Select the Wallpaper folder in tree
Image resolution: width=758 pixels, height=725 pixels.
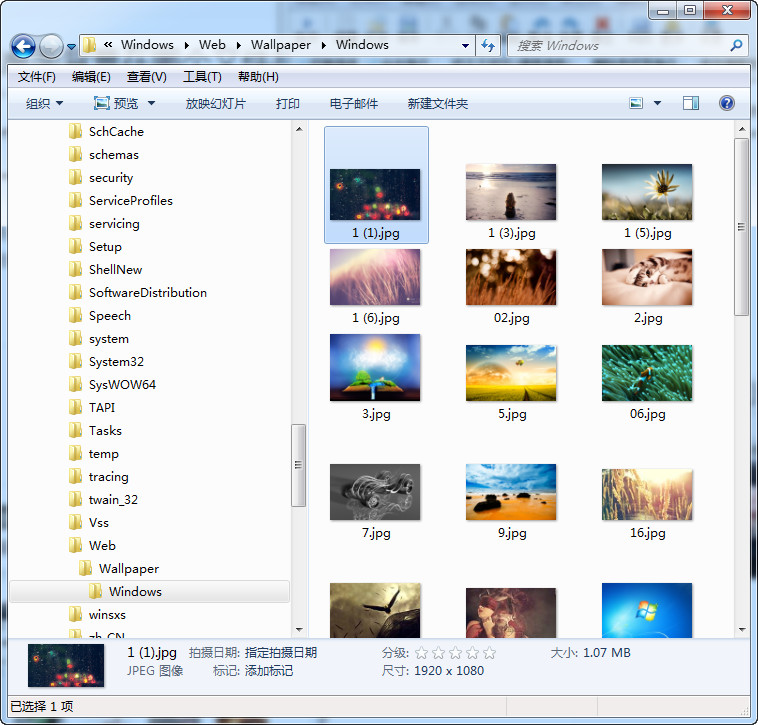(128, 568)
